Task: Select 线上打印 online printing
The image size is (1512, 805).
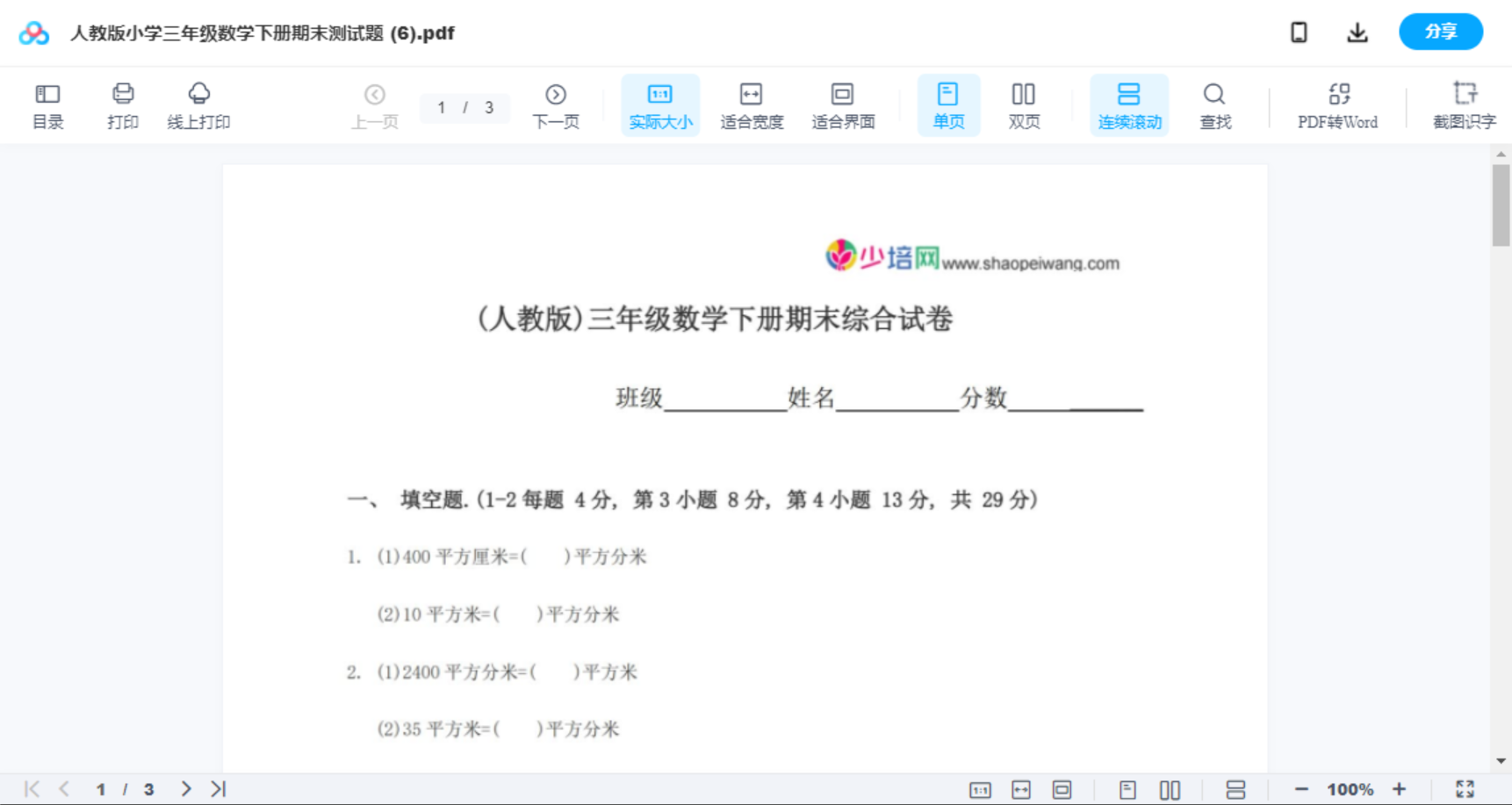Action: coord(199,104)
